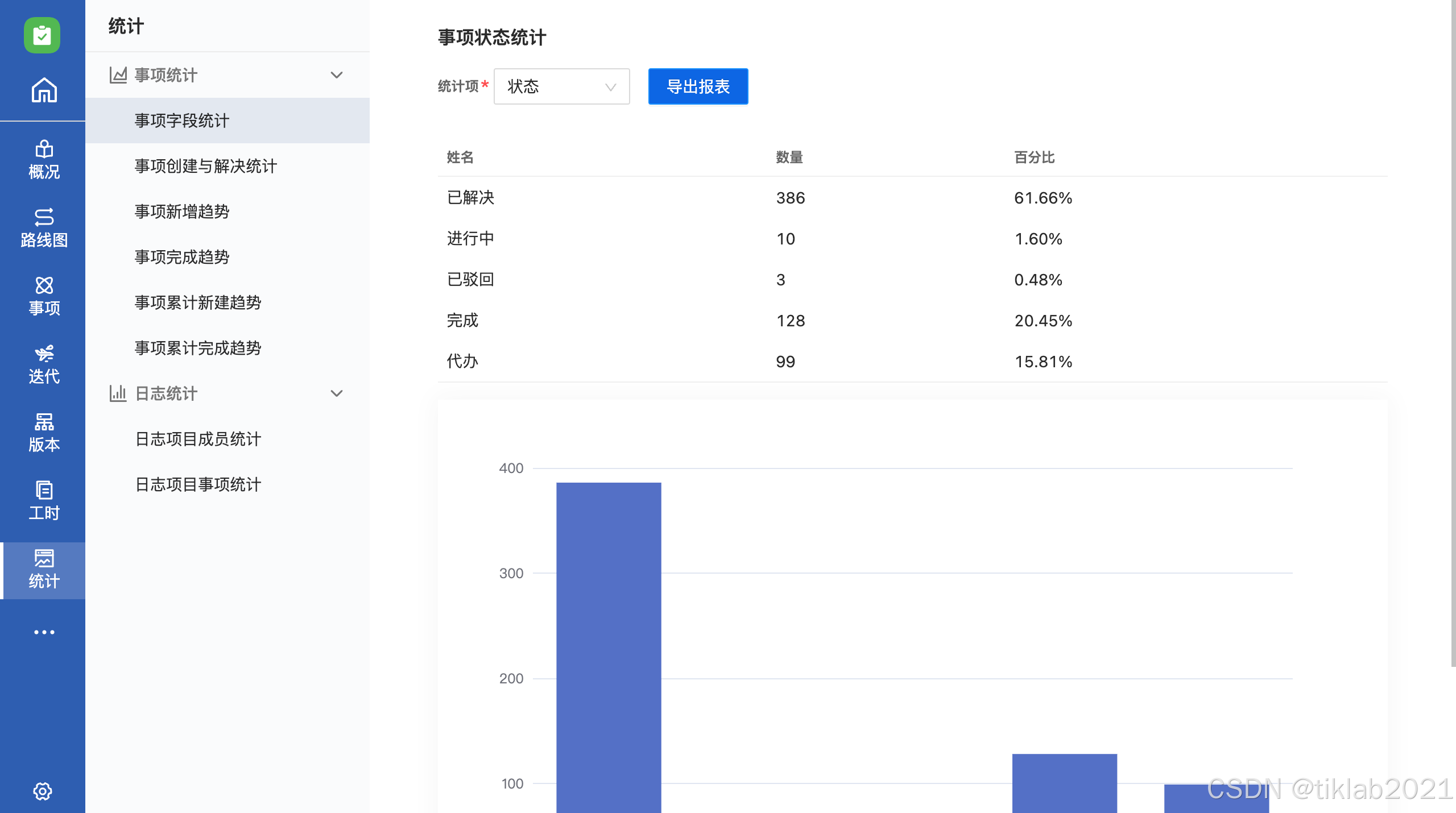Viewport: 1456px width, 813px height.
Task: Select 事项创建与解决统计 menu item
Action: point(206,166)
